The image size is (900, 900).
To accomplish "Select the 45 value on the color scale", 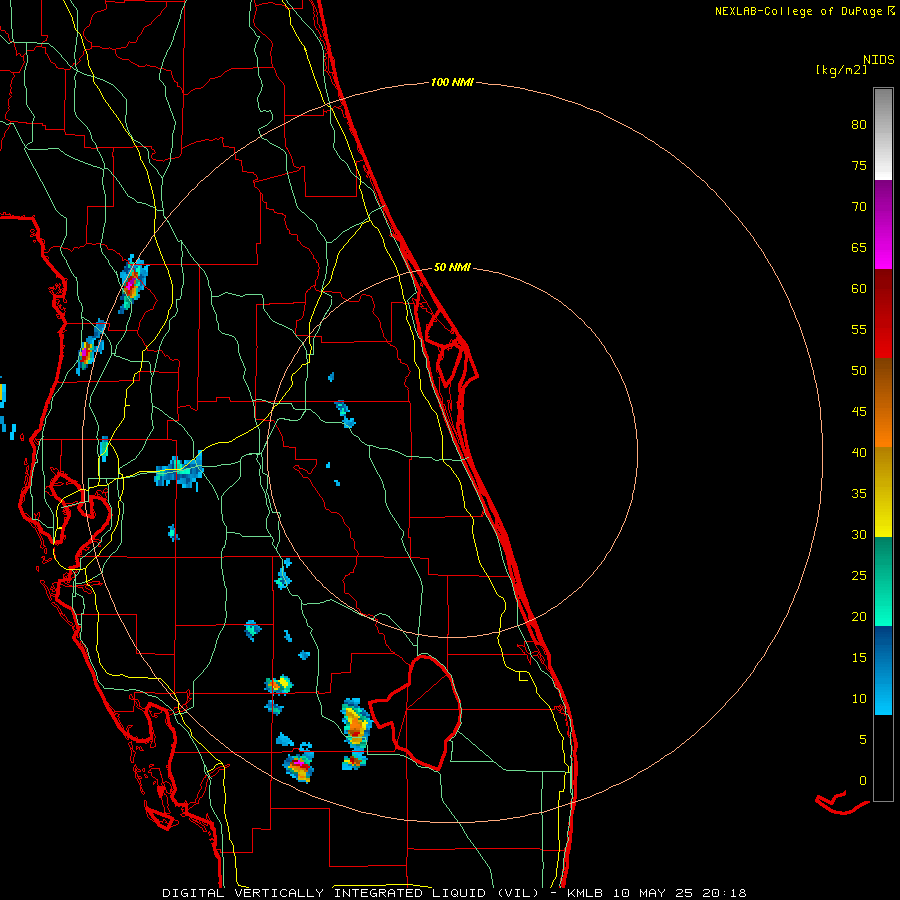I will pyautogui.click(x=859, y=412).
